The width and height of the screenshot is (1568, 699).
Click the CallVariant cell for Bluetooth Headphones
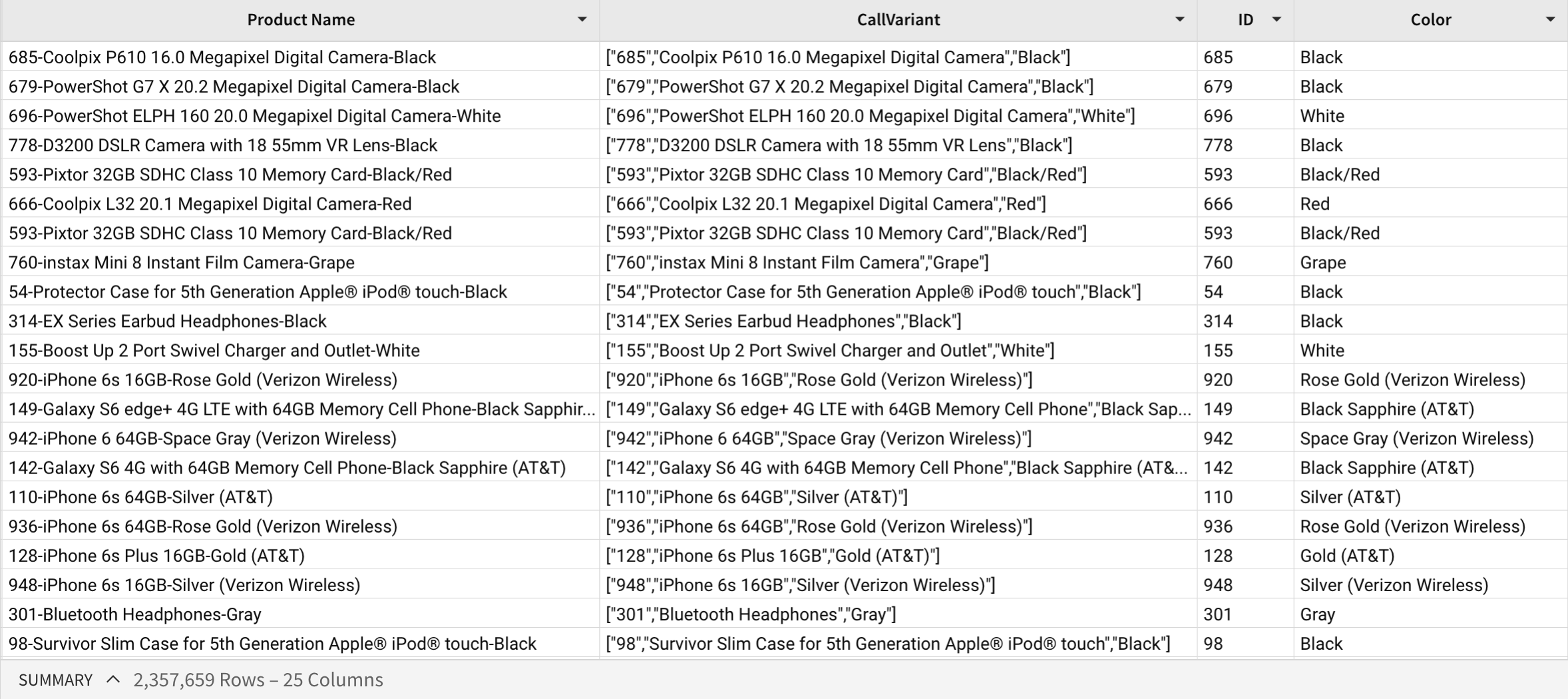898,614
